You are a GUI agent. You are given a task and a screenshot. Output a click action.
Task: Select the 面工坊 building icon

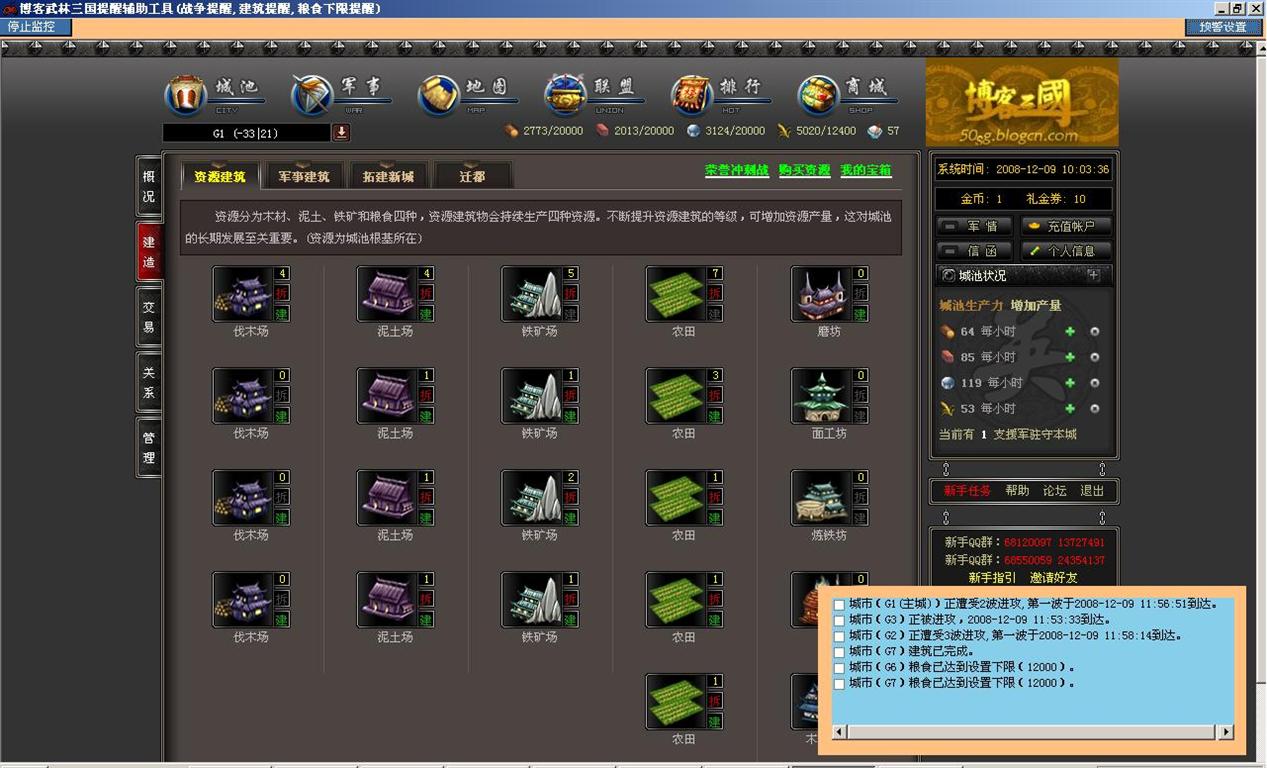[819, 396]
